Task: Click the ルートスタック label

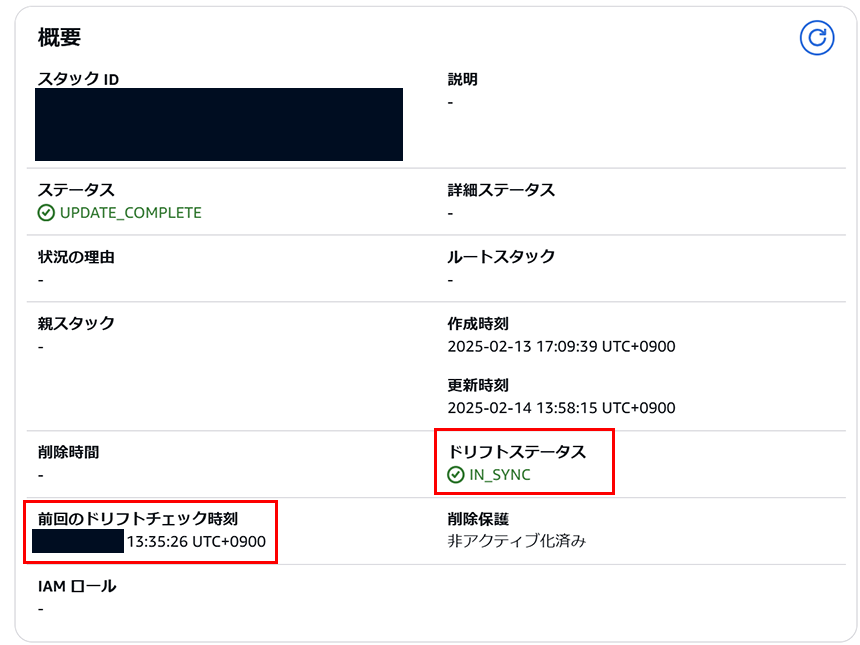Action: click(x=501, y=257)
